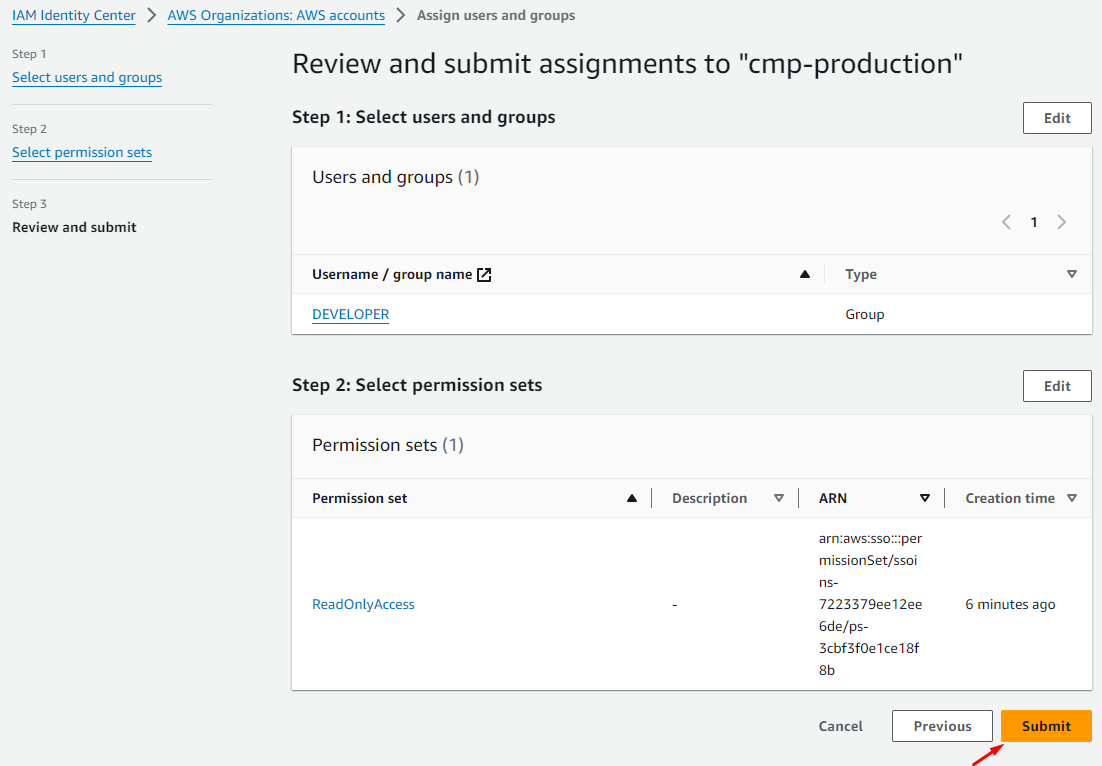Sort Permission set column ascending arrow

pos(631,498)
